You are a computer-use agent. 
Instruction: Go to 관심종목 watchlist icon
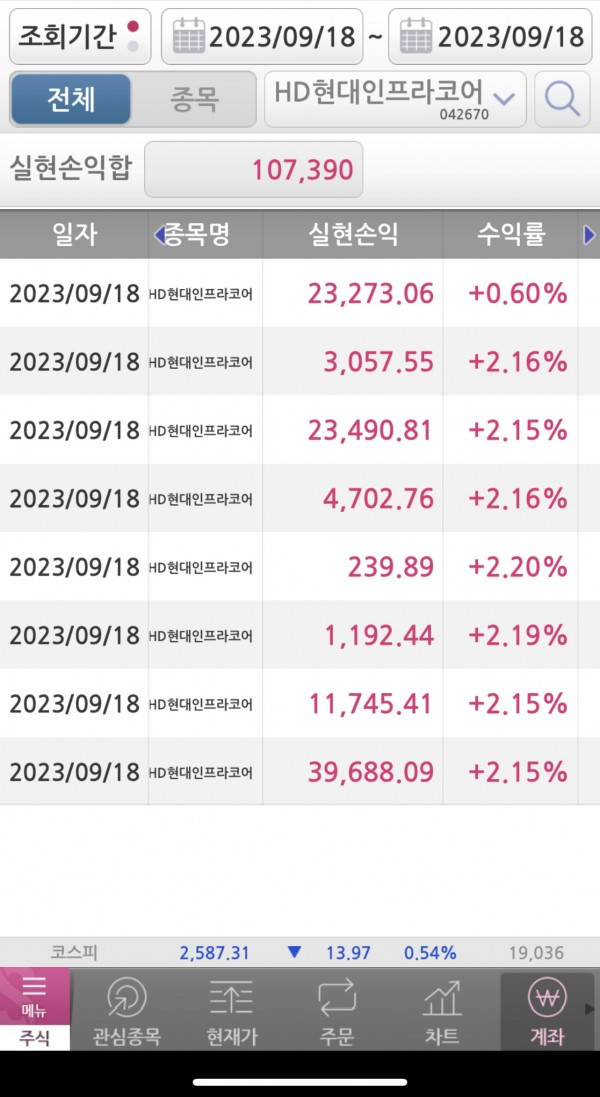(127, 1010)
